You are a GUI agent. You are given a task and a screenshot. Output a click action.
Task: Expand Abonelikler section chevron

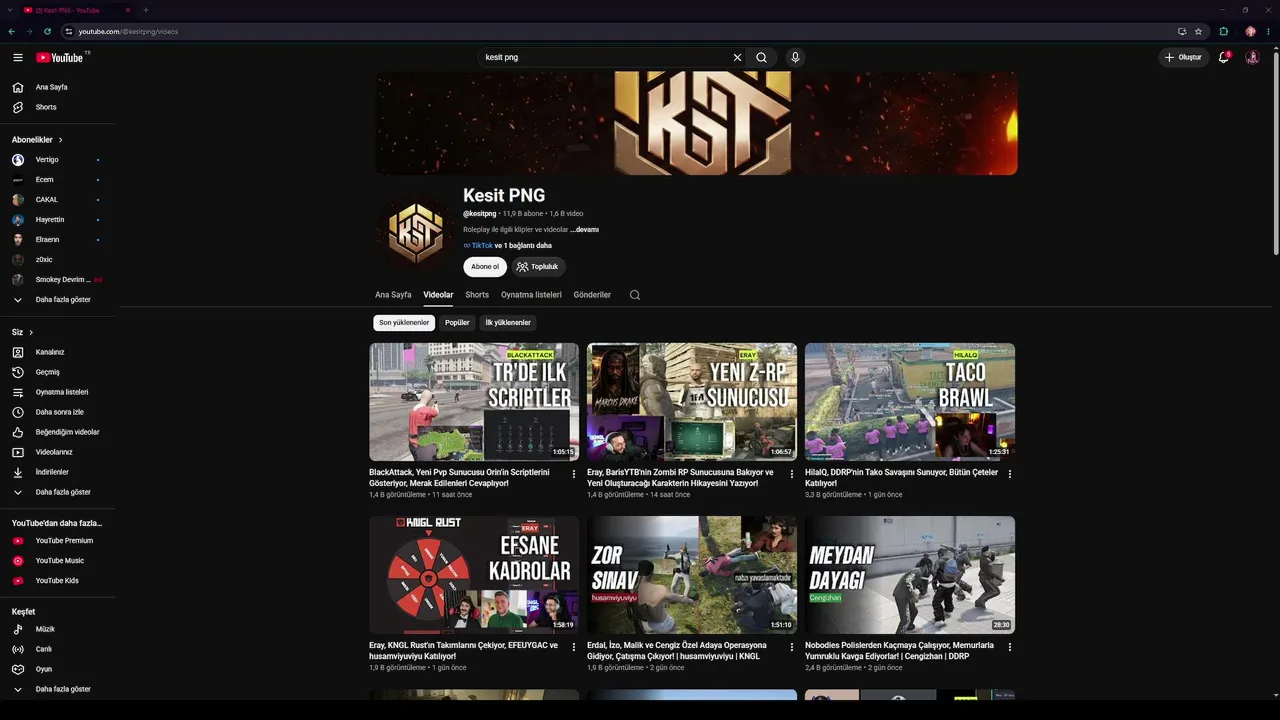point(60,140)
